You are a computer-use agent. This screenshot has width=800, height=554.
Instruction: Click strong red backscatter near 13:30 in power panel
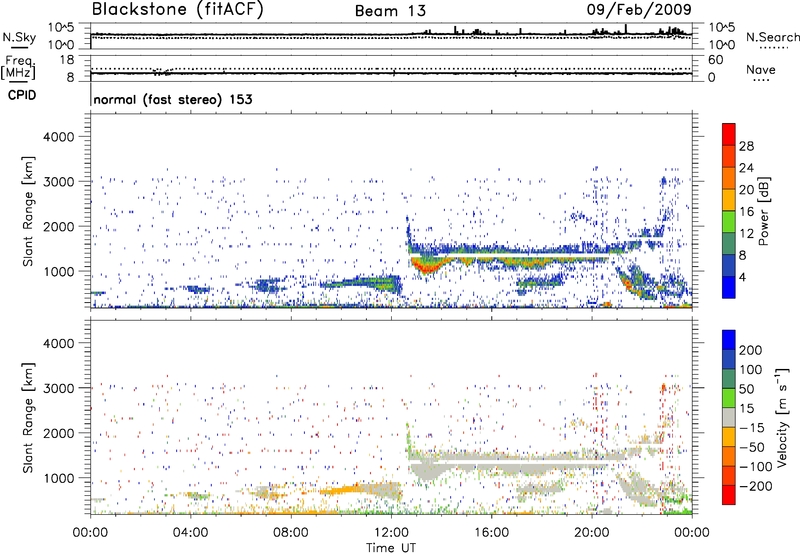(x=426, y=265)
